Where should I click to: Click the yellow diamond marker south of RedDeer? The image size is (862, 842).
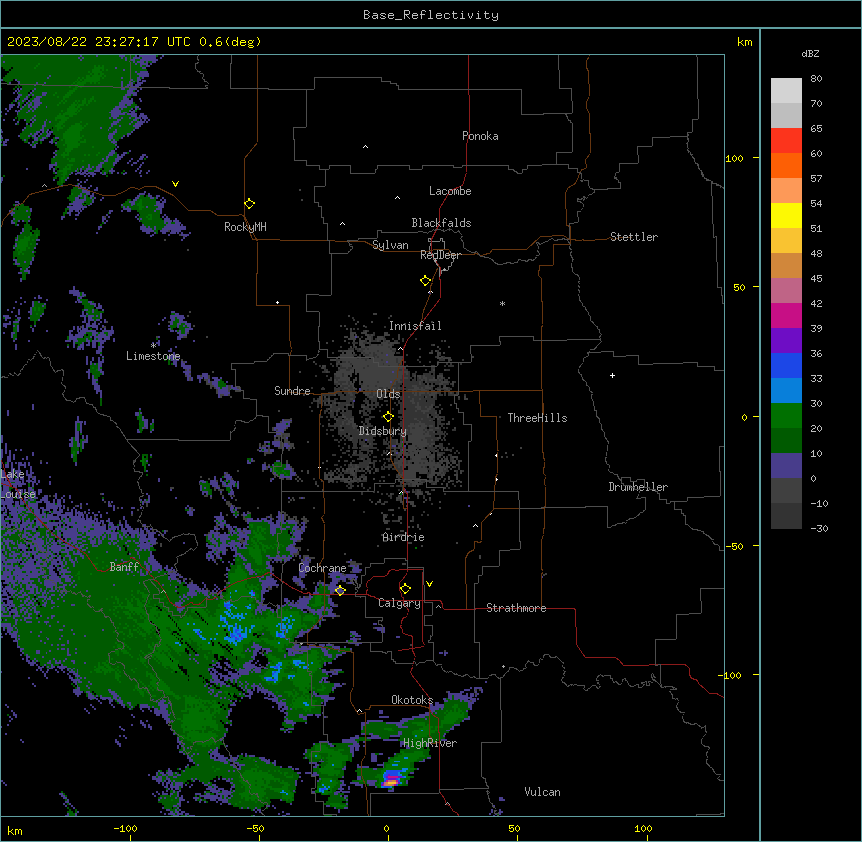pos(425,281)
